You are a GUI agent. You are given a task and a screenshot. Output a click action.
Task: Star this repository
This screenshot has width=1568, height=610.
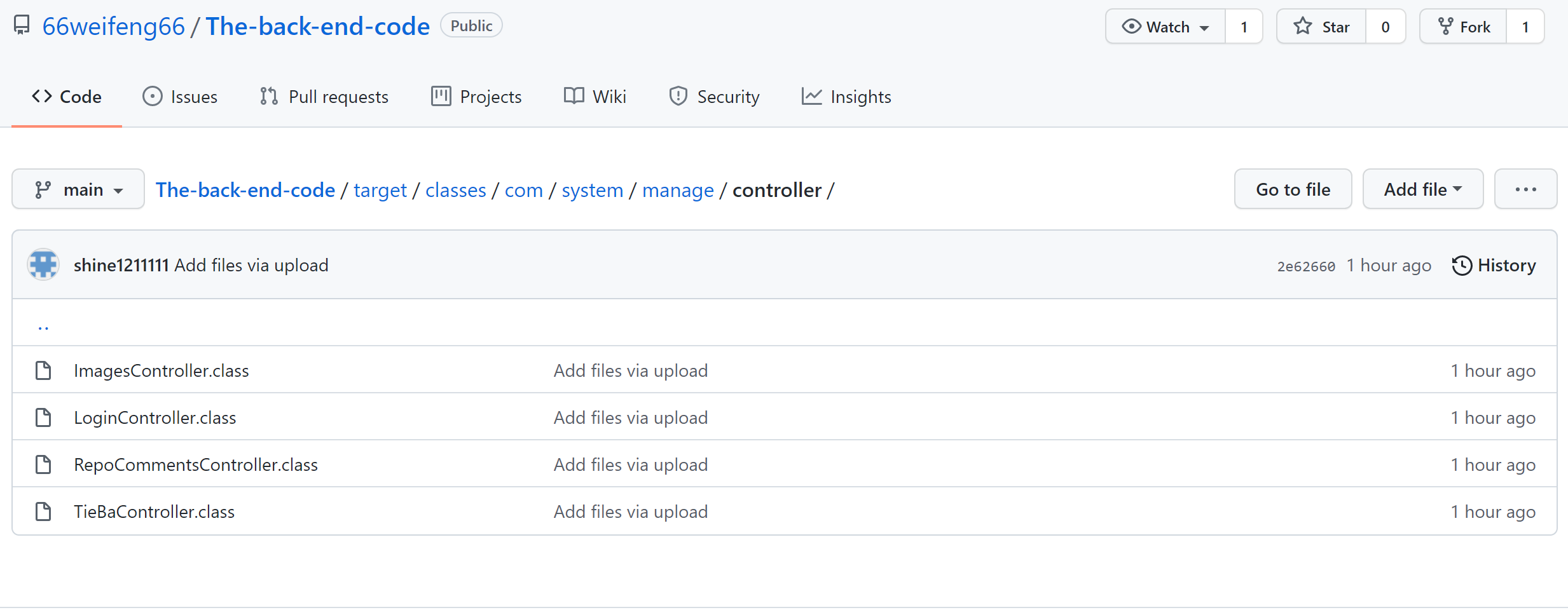click(x=1321, y=27)
